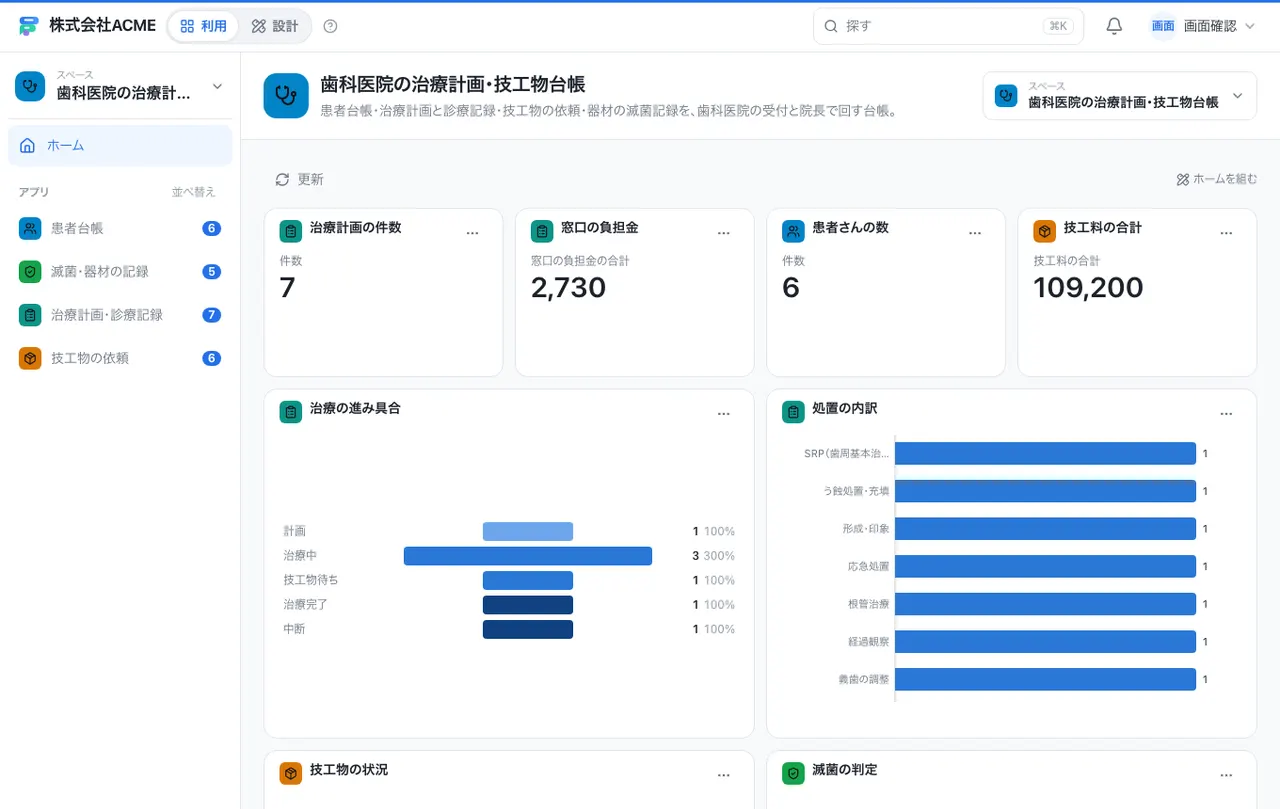Viewport: 1280px width, 809px height.
Task: Open the notifications bell
Action: [x=1114, y=26]
